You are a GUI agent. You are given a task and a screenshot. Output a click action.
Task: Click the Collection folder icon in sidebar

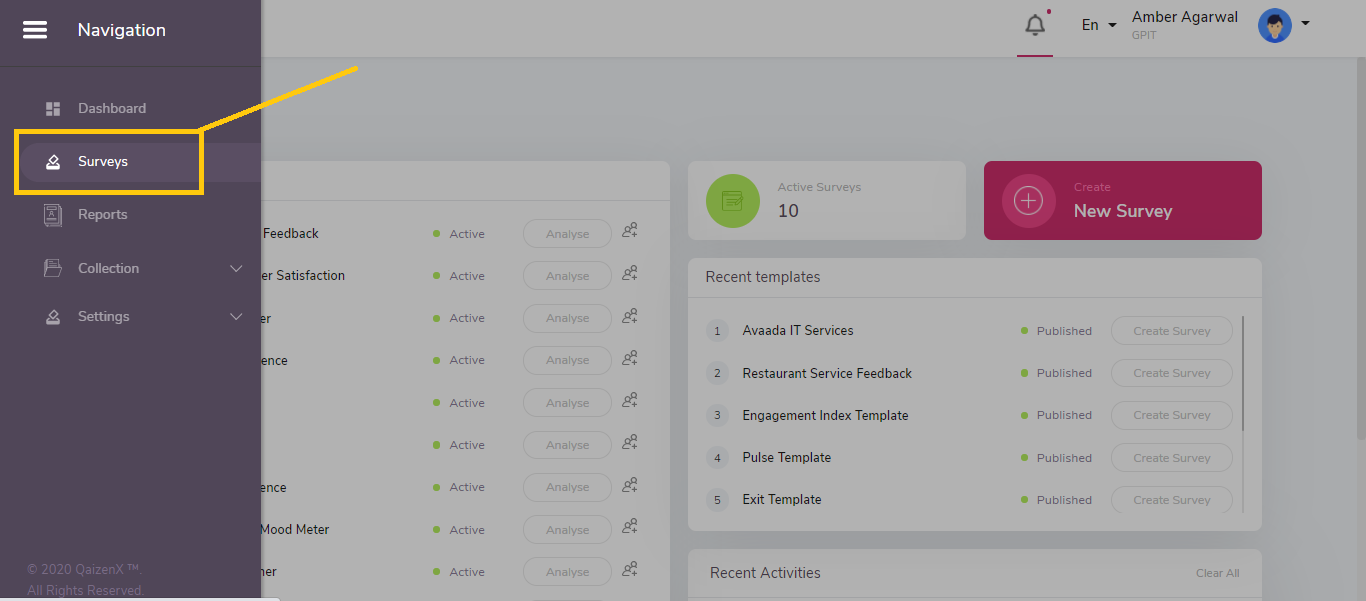[53, 268]
